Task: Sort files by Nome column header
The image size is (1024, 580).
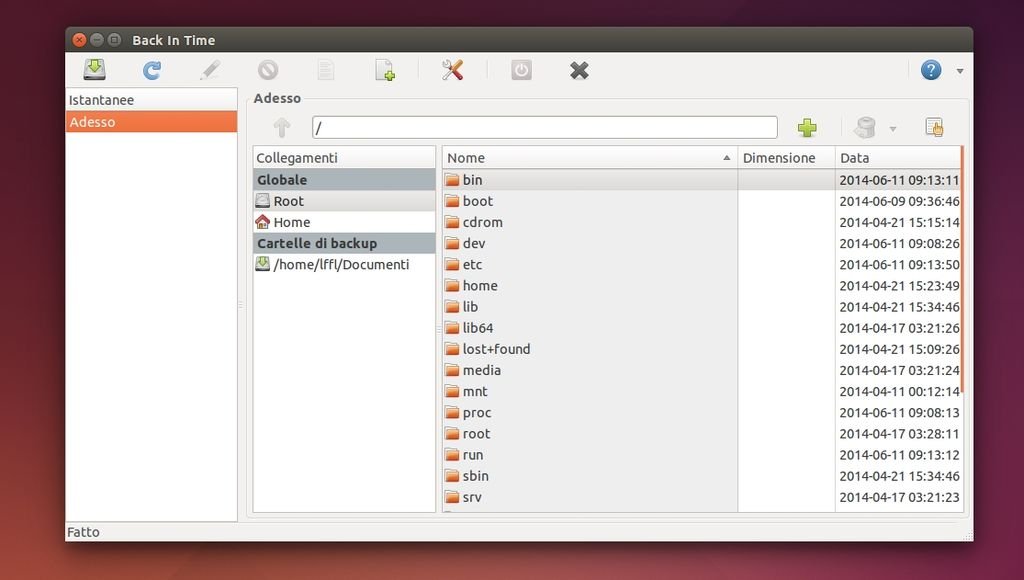Action: (x=585, y=158)
